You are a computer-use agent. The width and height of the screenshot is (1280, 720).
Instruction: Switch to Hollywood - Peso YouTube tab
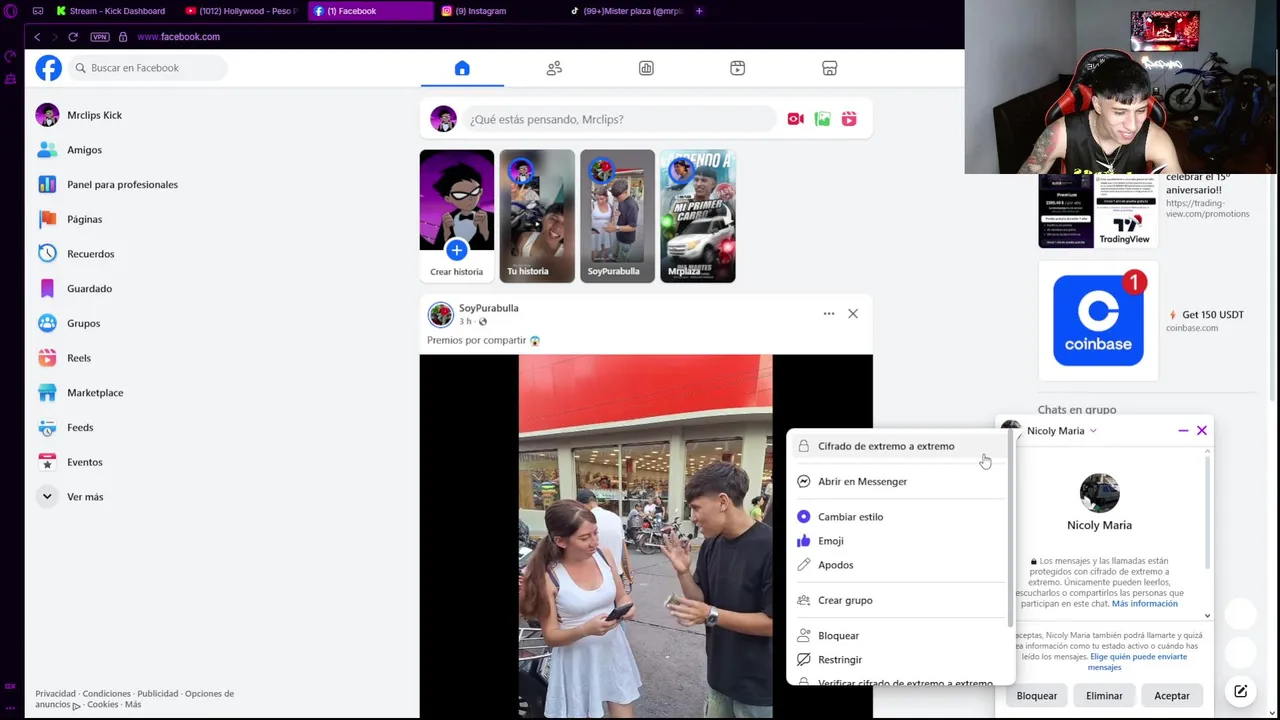[242, 11]
